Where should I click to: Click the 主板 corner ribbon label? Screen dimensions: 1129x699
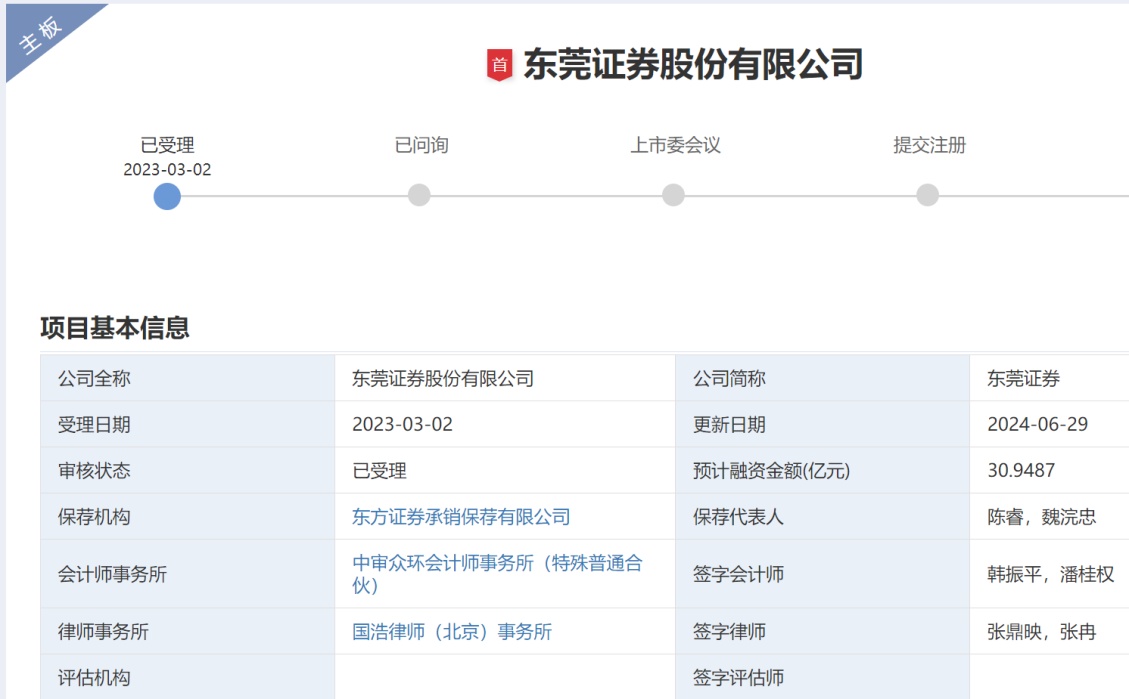point(40,35)
